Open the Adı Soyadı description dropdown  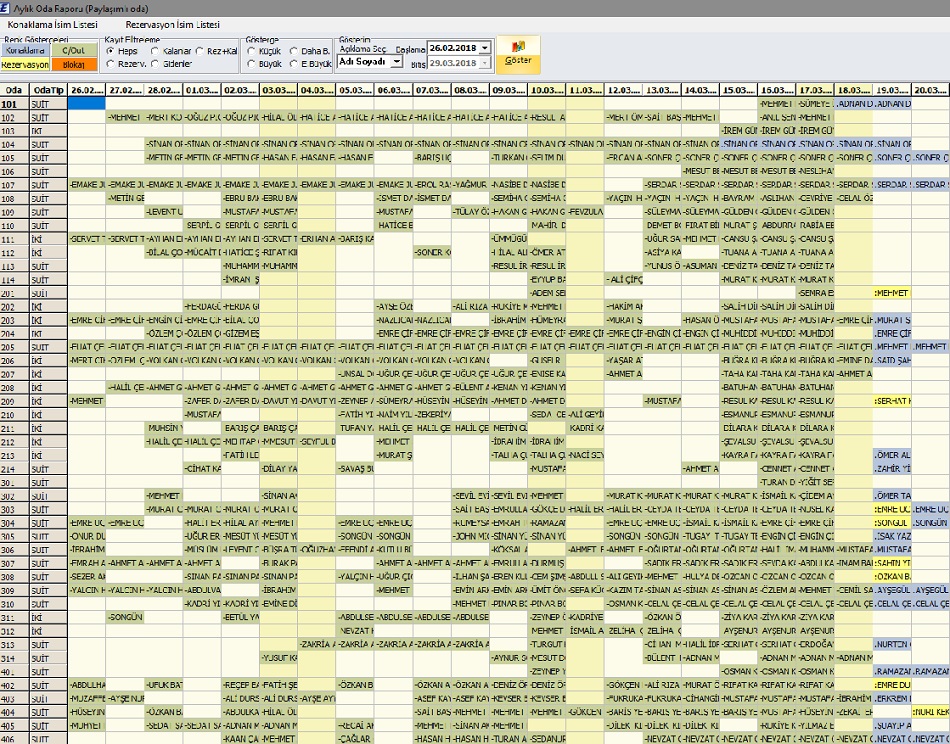point(396,62)
